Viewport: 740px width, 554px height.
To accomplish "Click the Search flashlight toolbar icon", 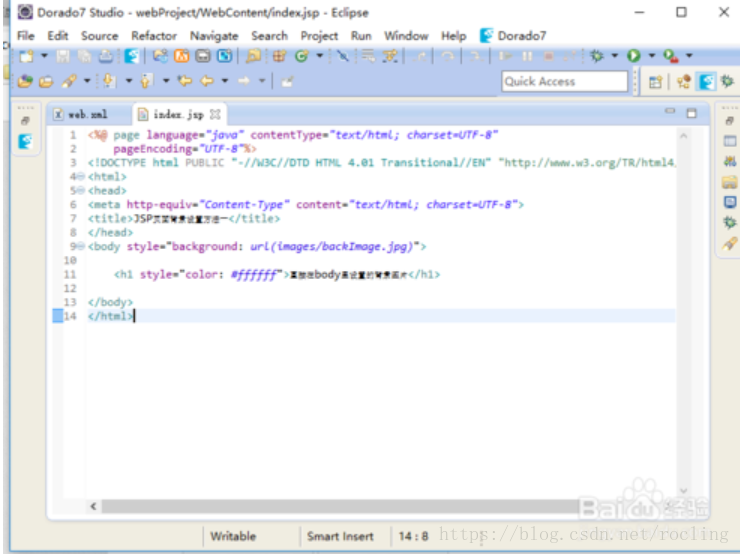I will coord(69,81).
